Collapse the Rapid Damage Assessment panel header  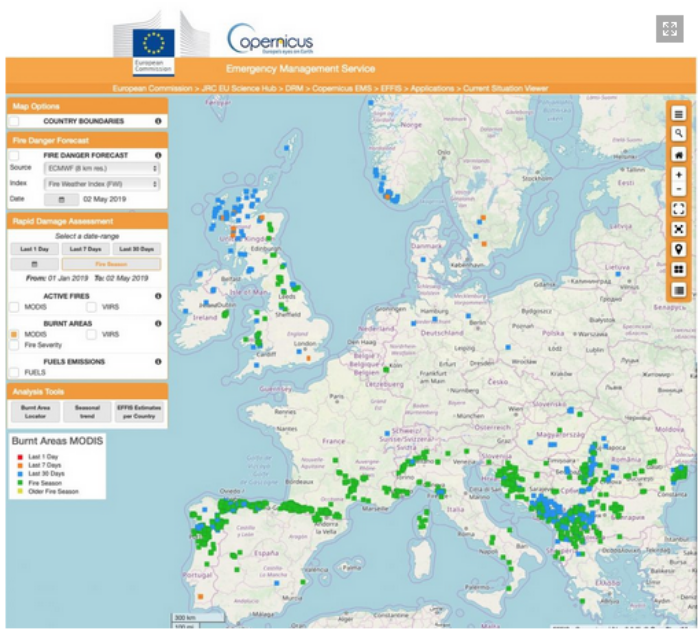pos(86,219)
